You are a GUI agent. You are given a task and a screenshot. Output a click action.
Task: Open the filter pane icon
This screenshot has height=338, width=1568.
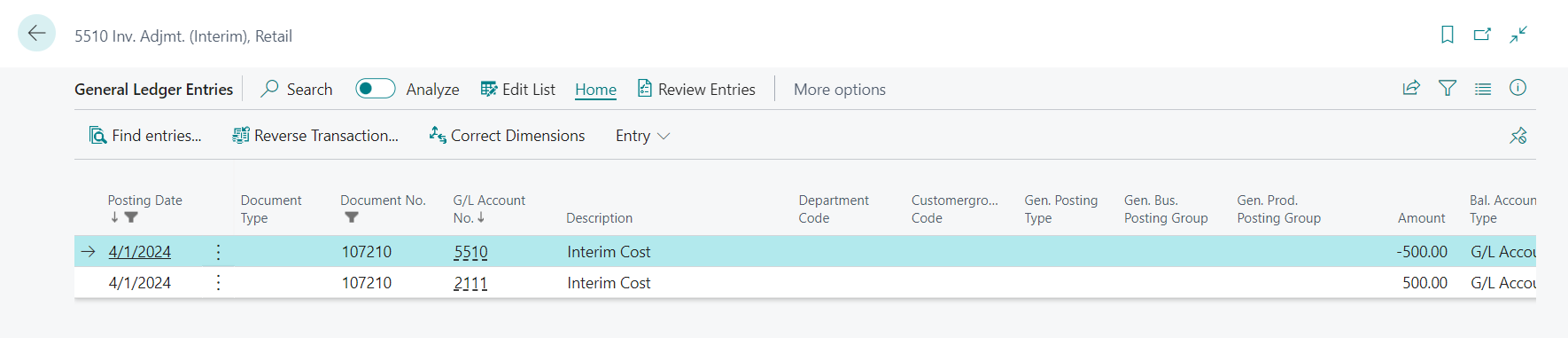[x=1448, y=88]
